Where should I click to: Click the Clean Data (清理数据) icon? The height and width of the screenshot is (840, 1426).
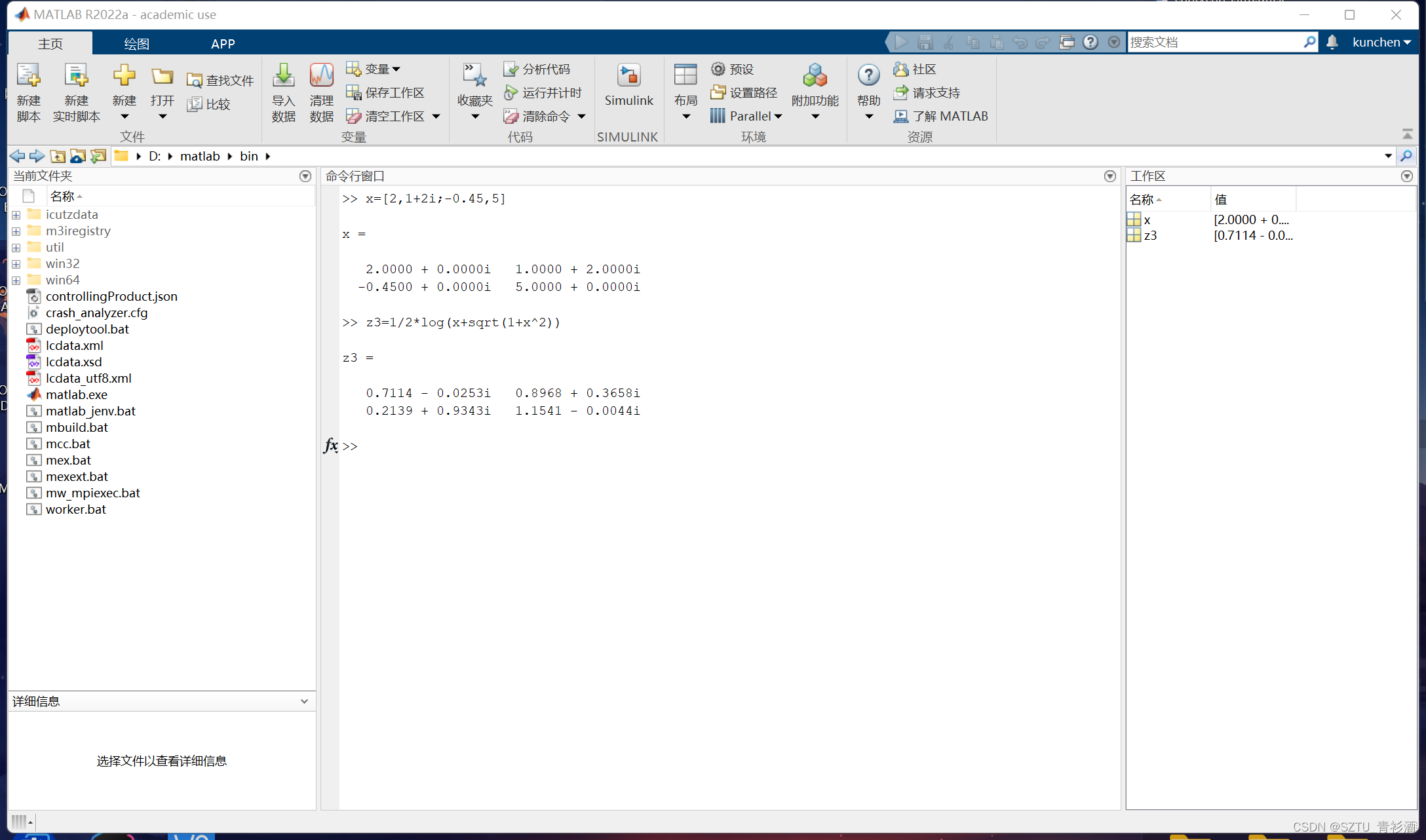(321, 77)
